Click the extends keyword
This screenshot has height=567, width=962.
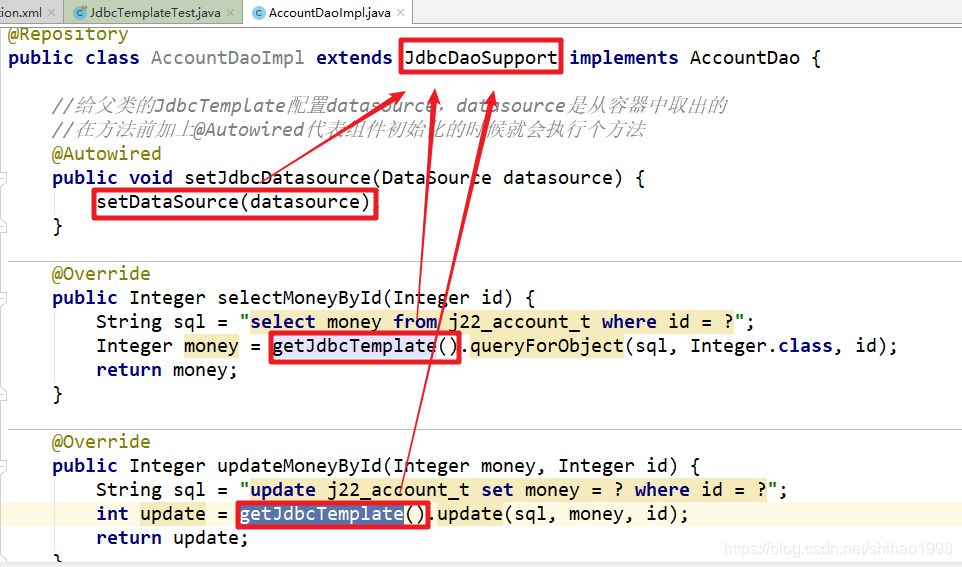pyautogui.click(x=354, y=58)
